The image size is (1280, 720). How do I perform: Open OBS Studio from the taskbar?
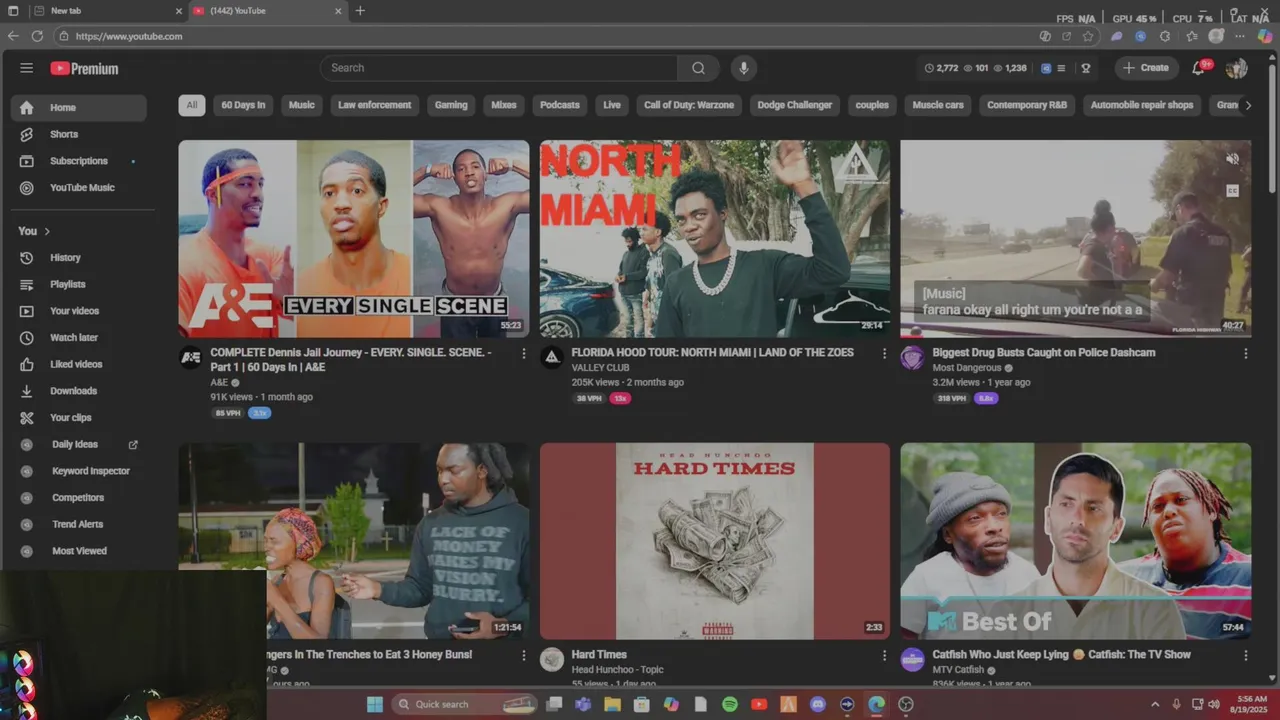tap(906, 704)
